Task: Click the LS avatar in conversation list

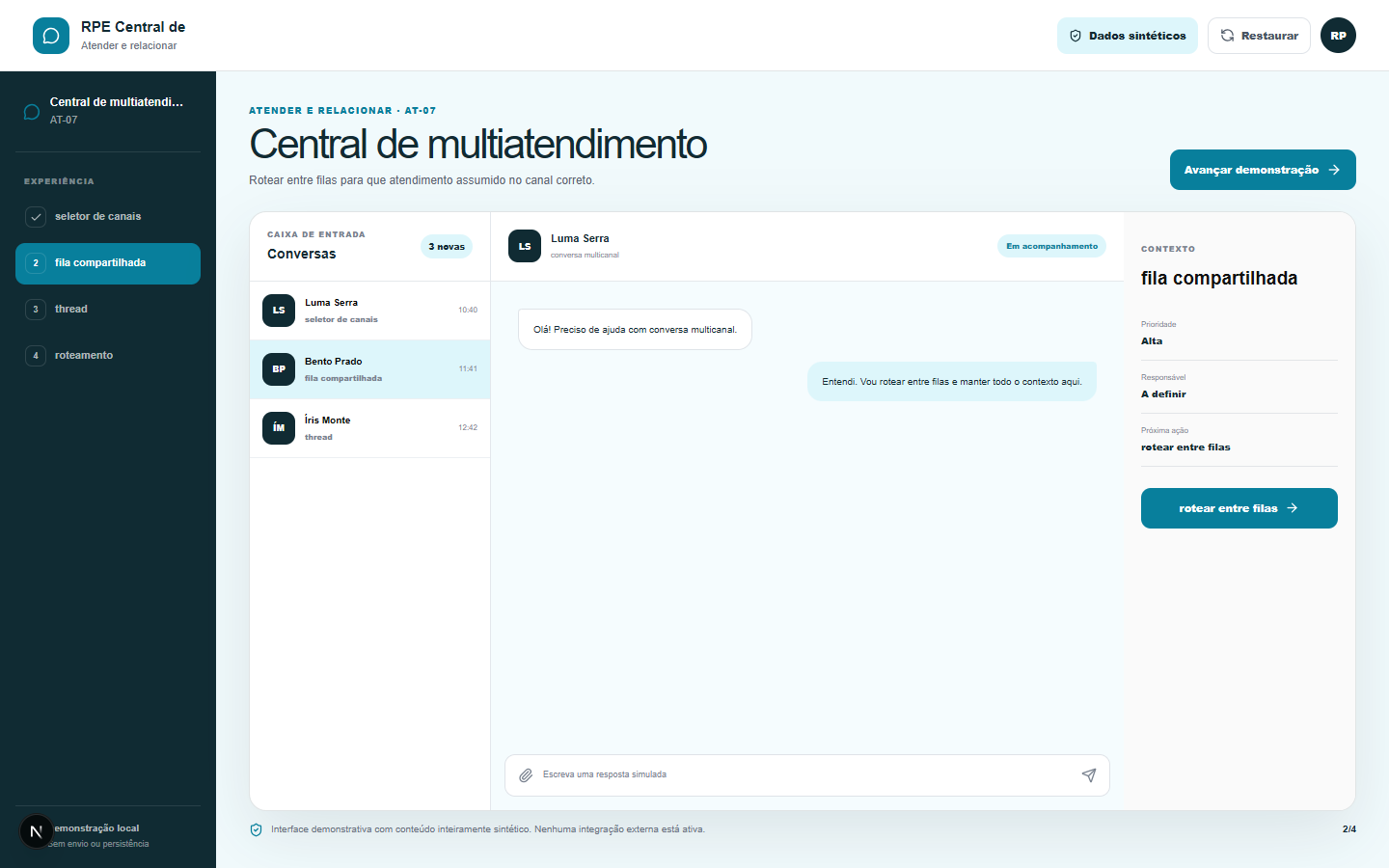Action: [279, 311]
